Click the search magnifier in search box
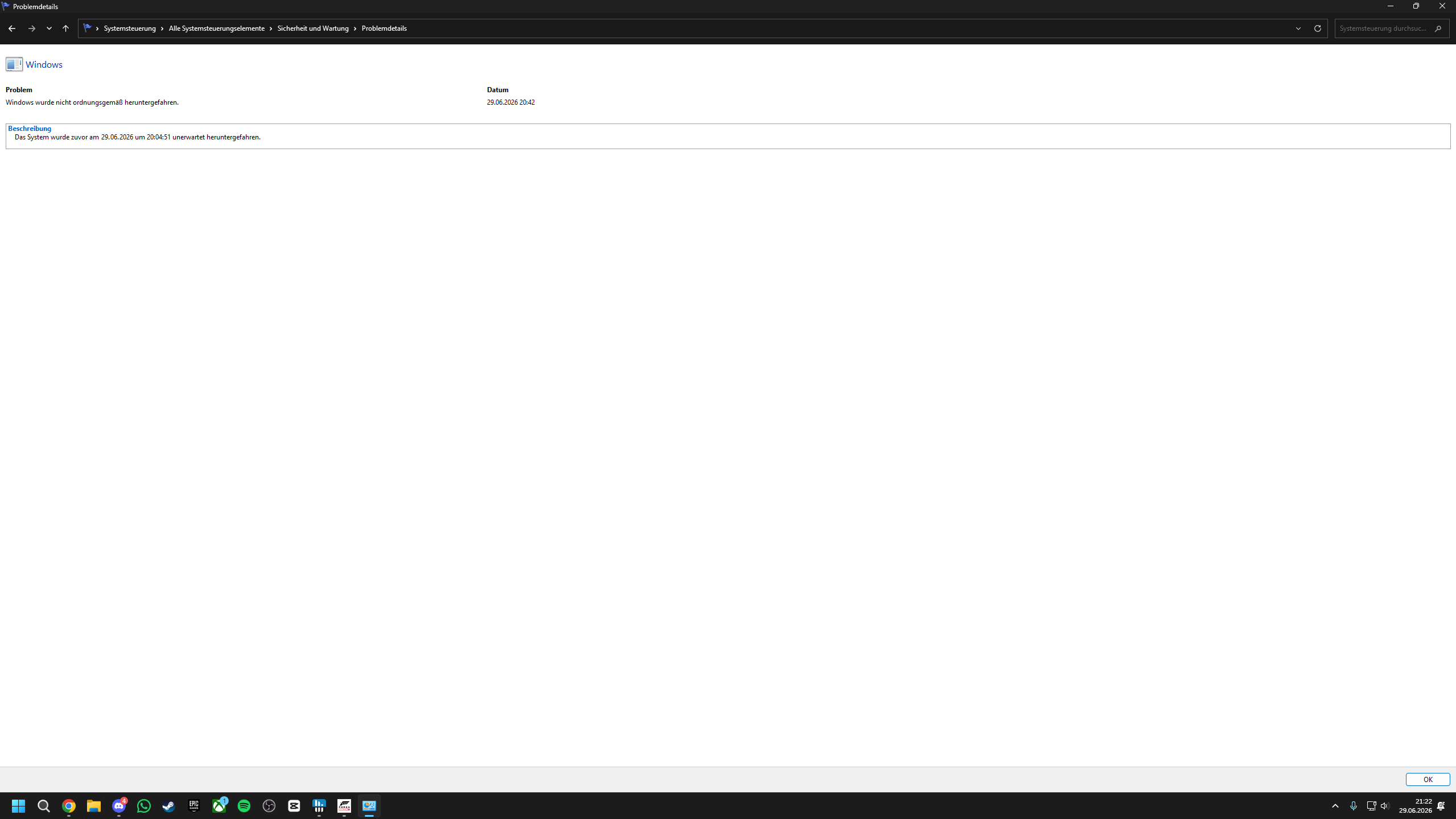 tap(1438, 28)
